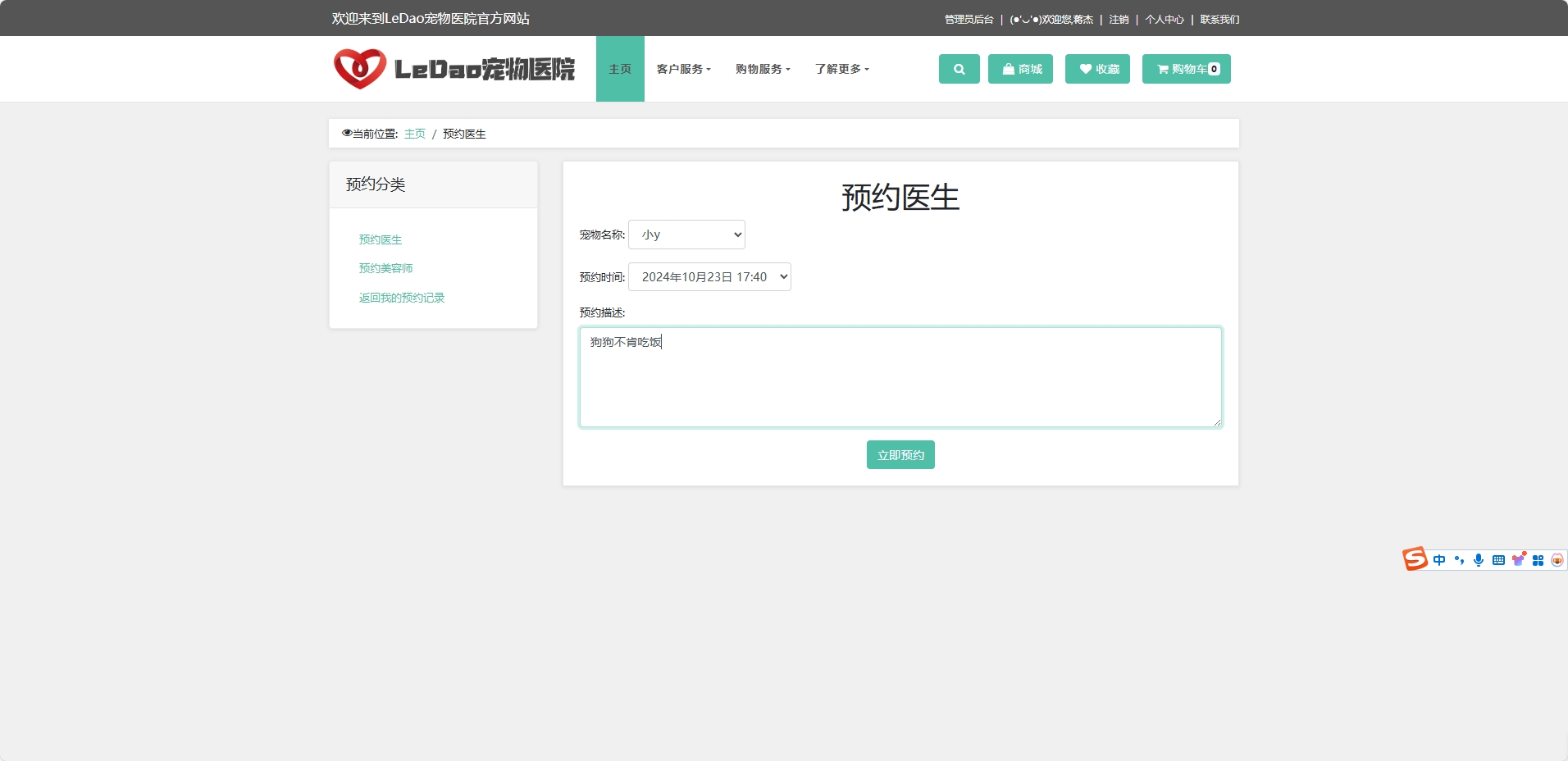Open the 收藏 heart favorites icon
This screenshot has height=761, width=1568.
(x=1097, y=69)
